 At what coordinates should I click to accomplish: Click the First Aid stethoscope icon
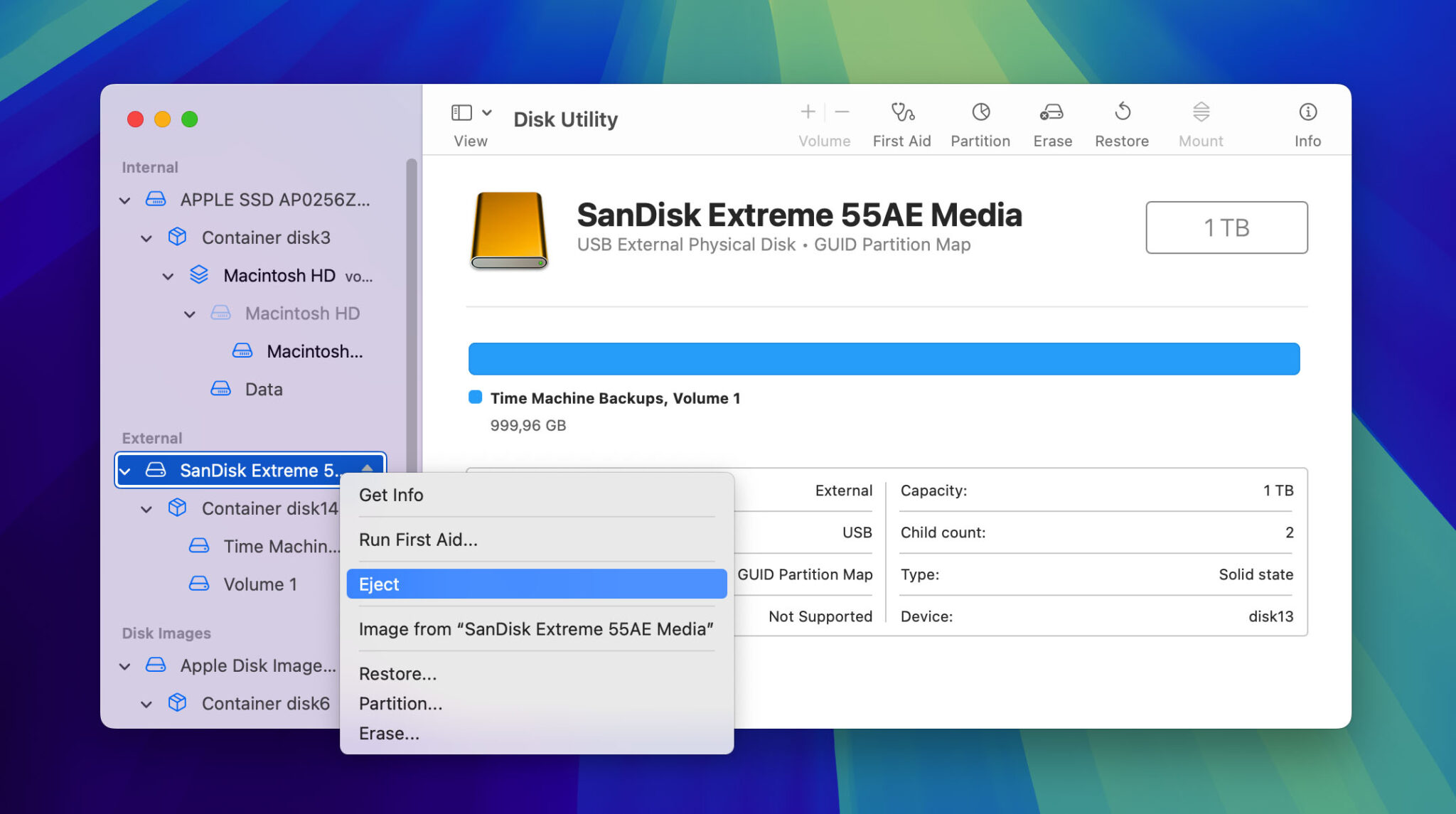coord(902,112)
